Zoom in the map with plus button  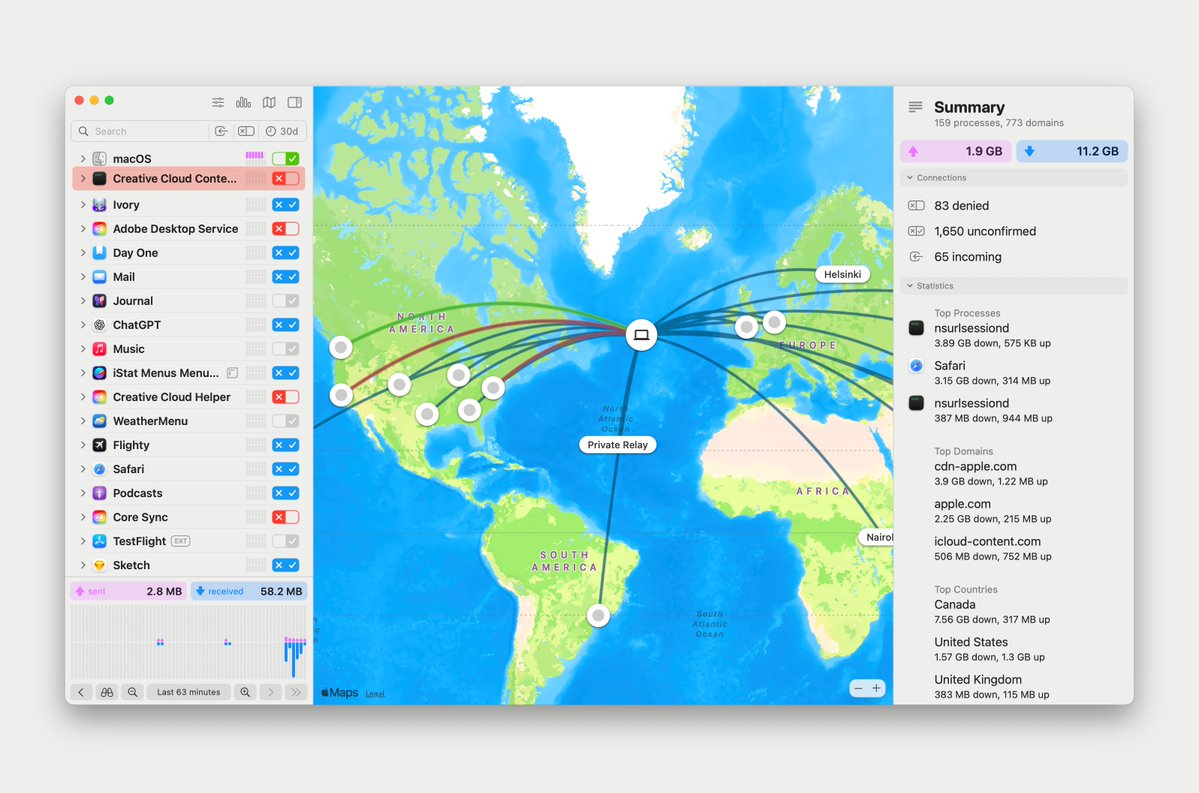point(876,688)
